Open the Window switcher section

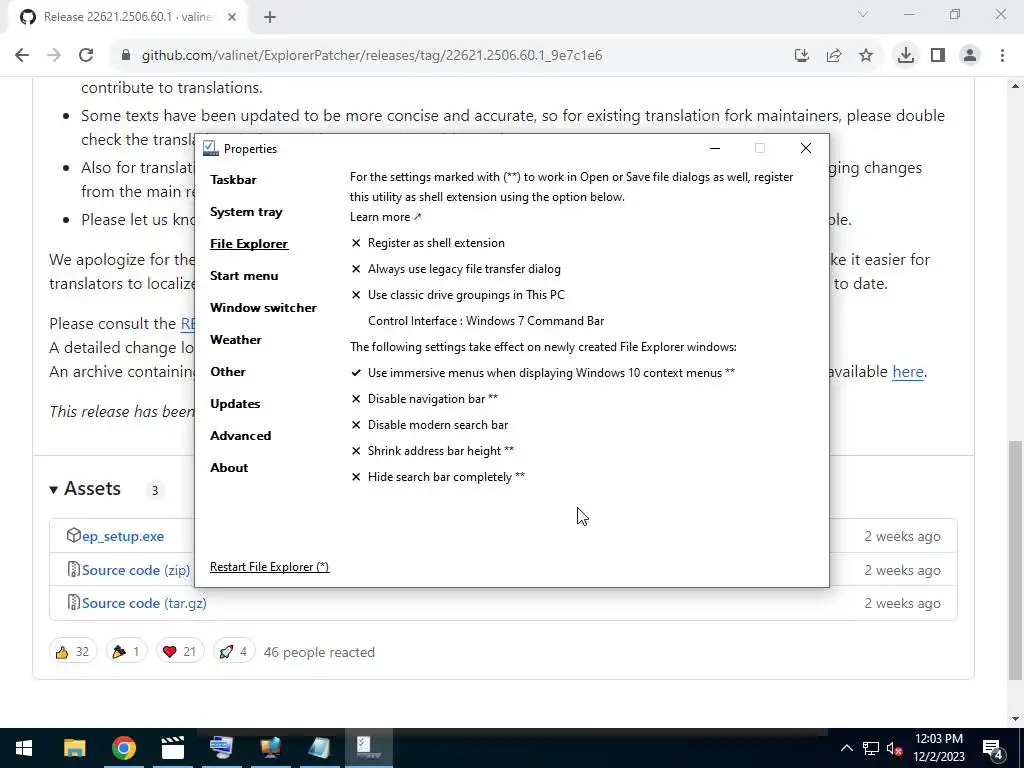263,308
